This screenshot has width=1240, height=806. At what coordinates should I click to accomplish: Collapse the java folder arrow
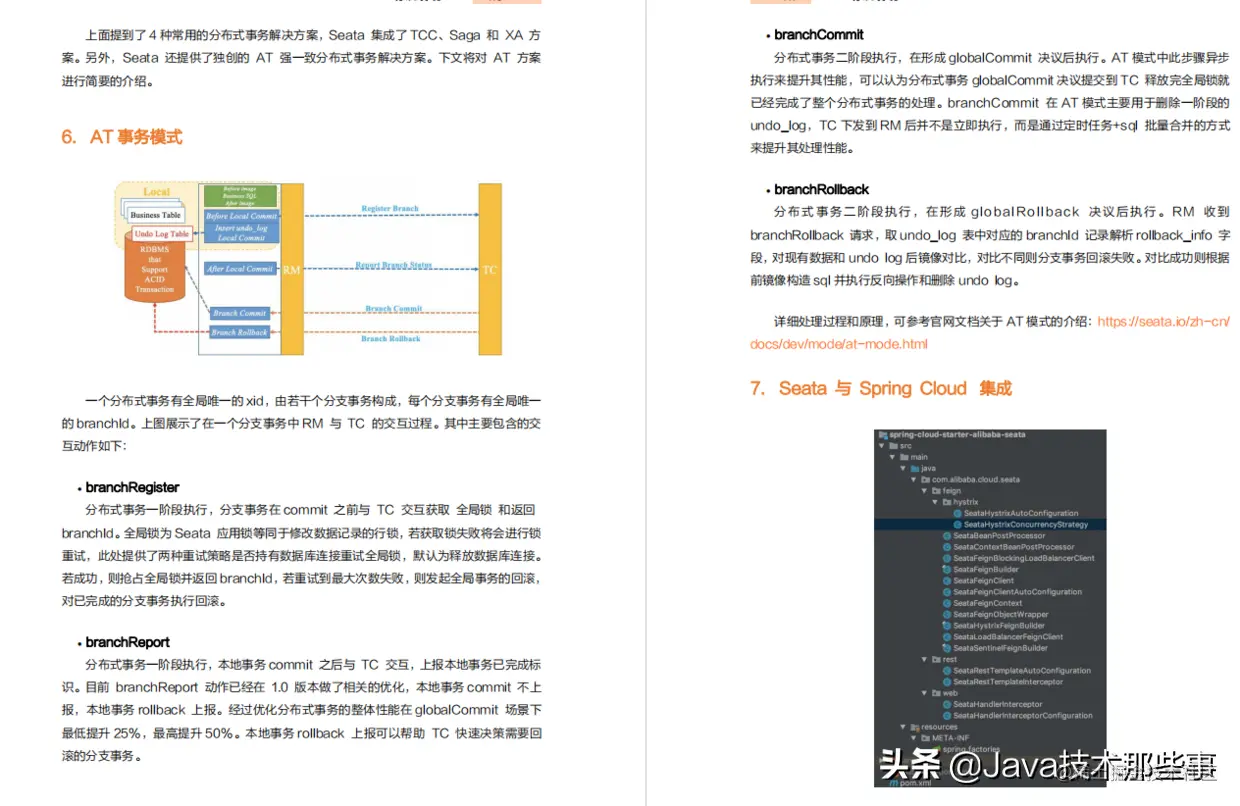click(x=903, y=469)
